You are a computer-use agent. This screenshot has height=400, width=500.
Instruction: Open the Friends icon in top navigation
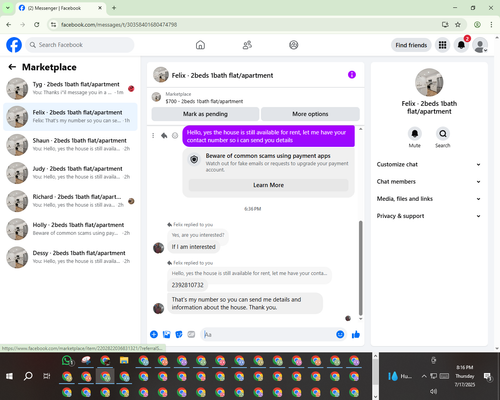pos(247,45)
